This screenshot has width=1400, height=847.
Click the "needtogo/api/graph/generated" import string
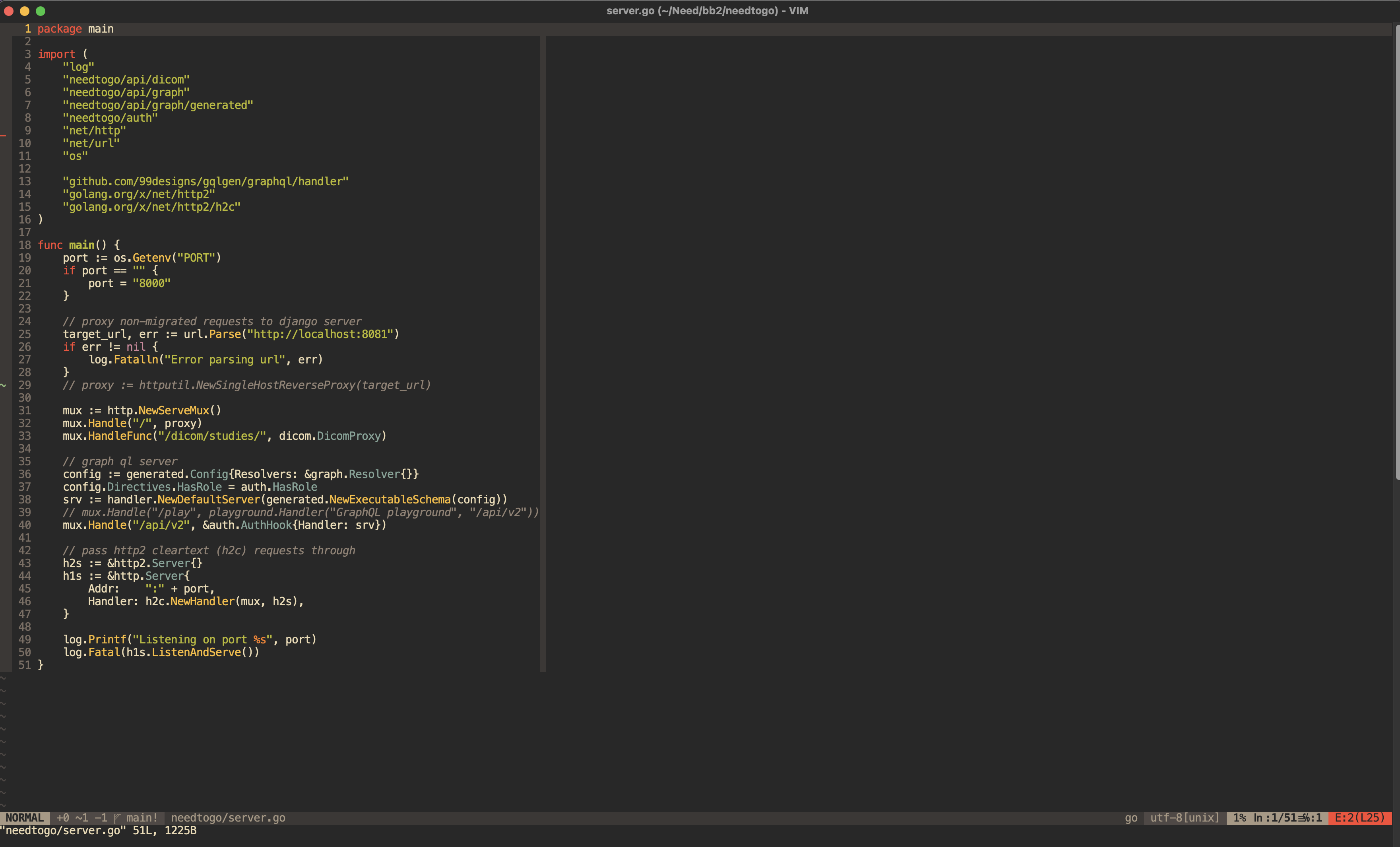click(x=158, y=105)
